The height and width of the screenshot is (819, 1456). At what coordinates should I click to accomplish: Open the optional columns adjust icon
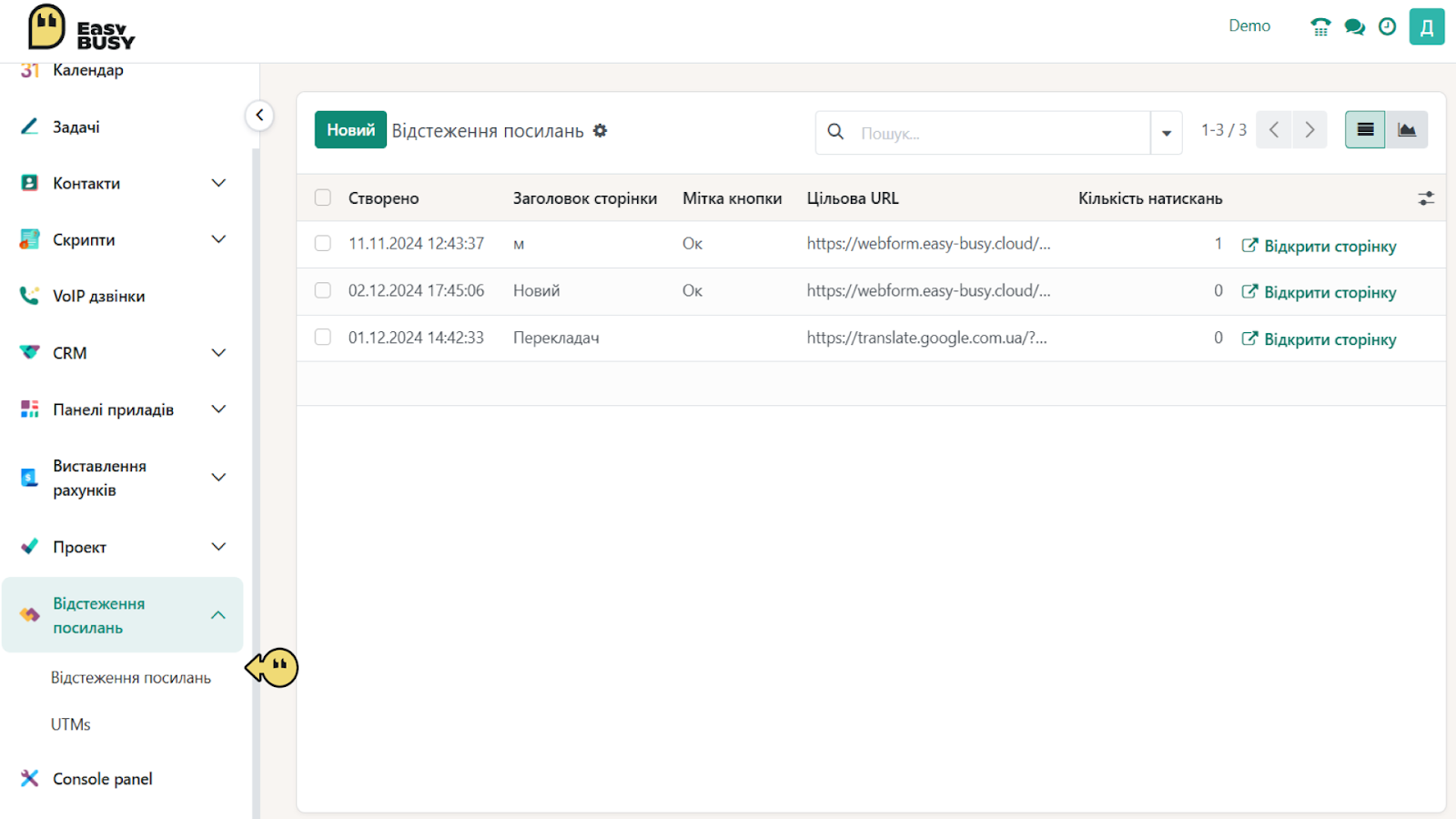(x=1426, y=198)
